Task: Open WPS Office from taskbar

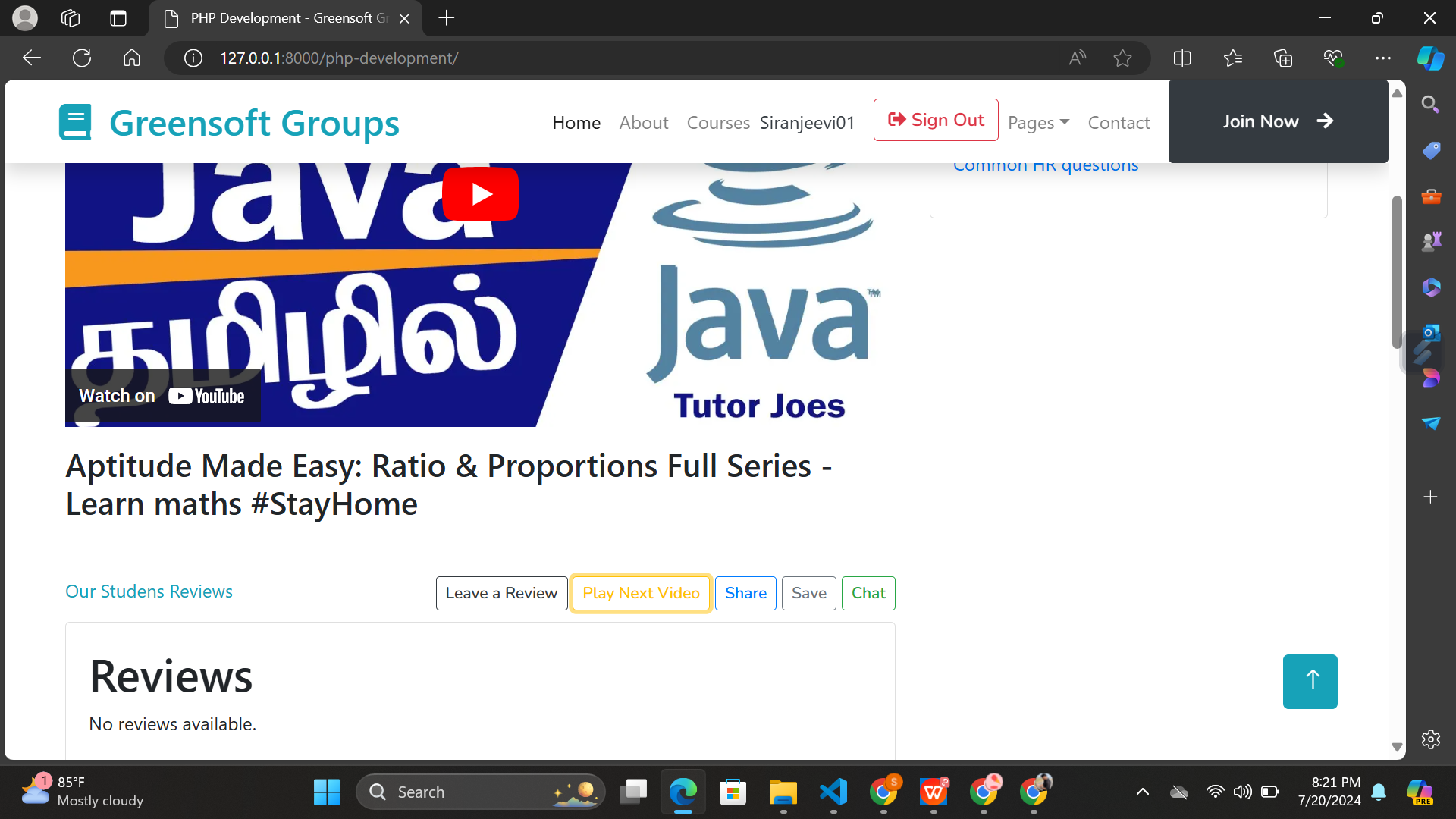Action: pos(934,792)
